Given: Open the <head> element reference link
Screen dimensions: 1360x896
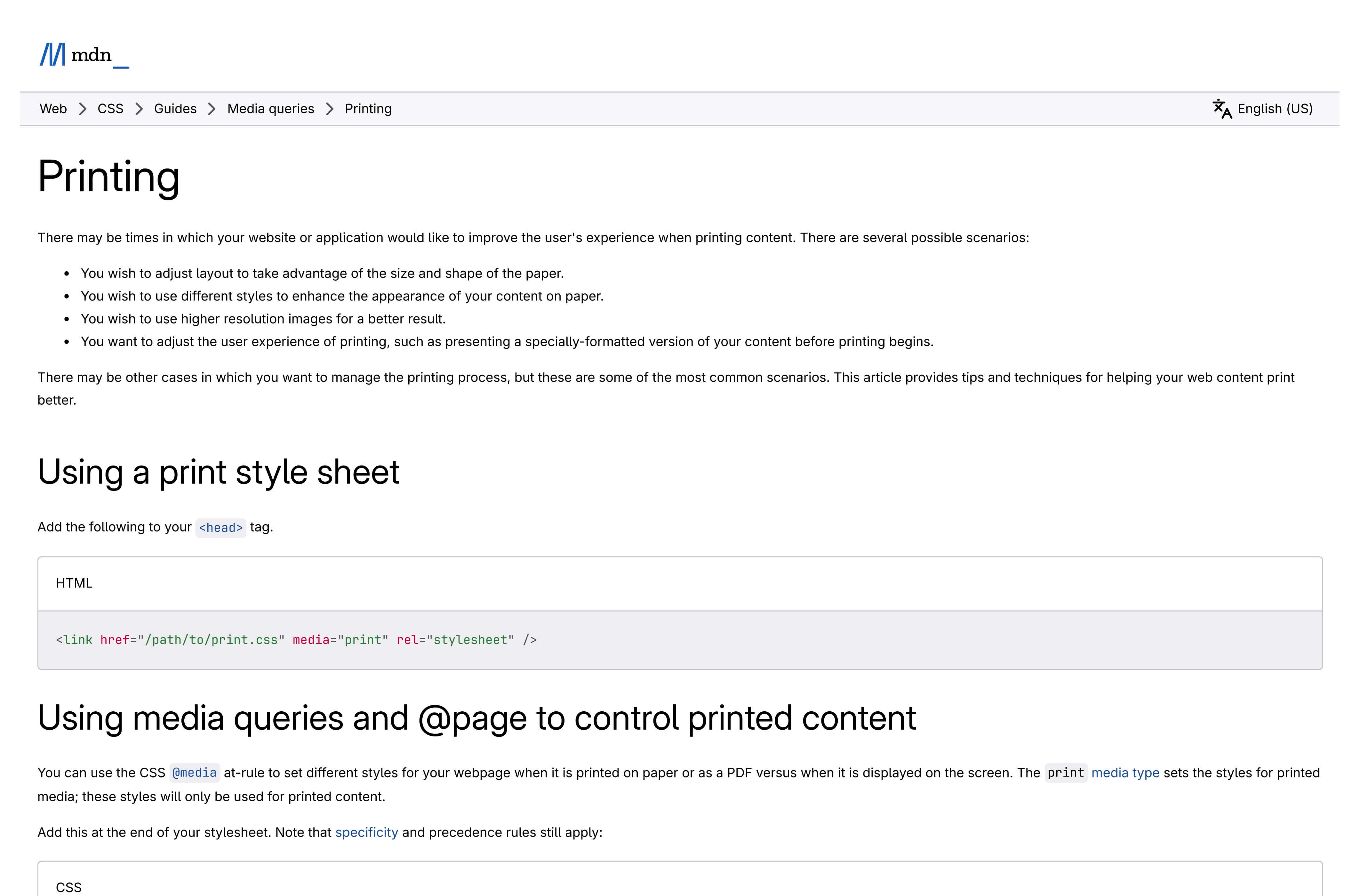Looking at the screenshot, I should click(x=220, y=527).
